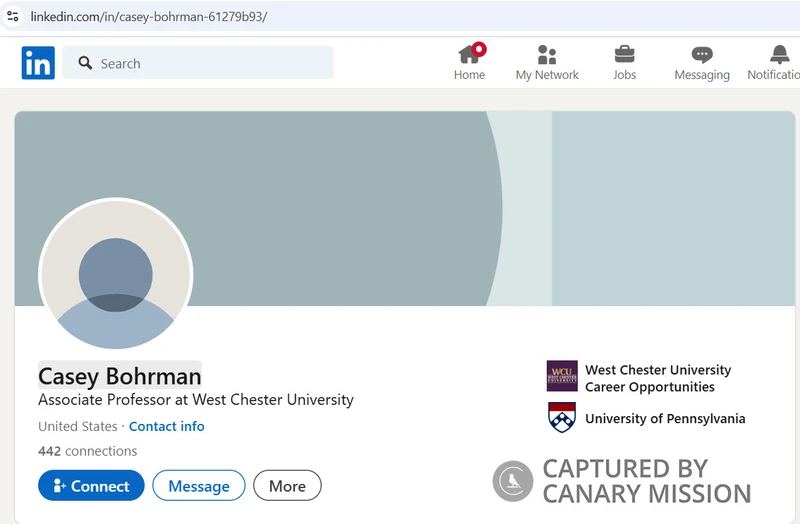
Task: Open the Contact info link
Action: point(166,426)
